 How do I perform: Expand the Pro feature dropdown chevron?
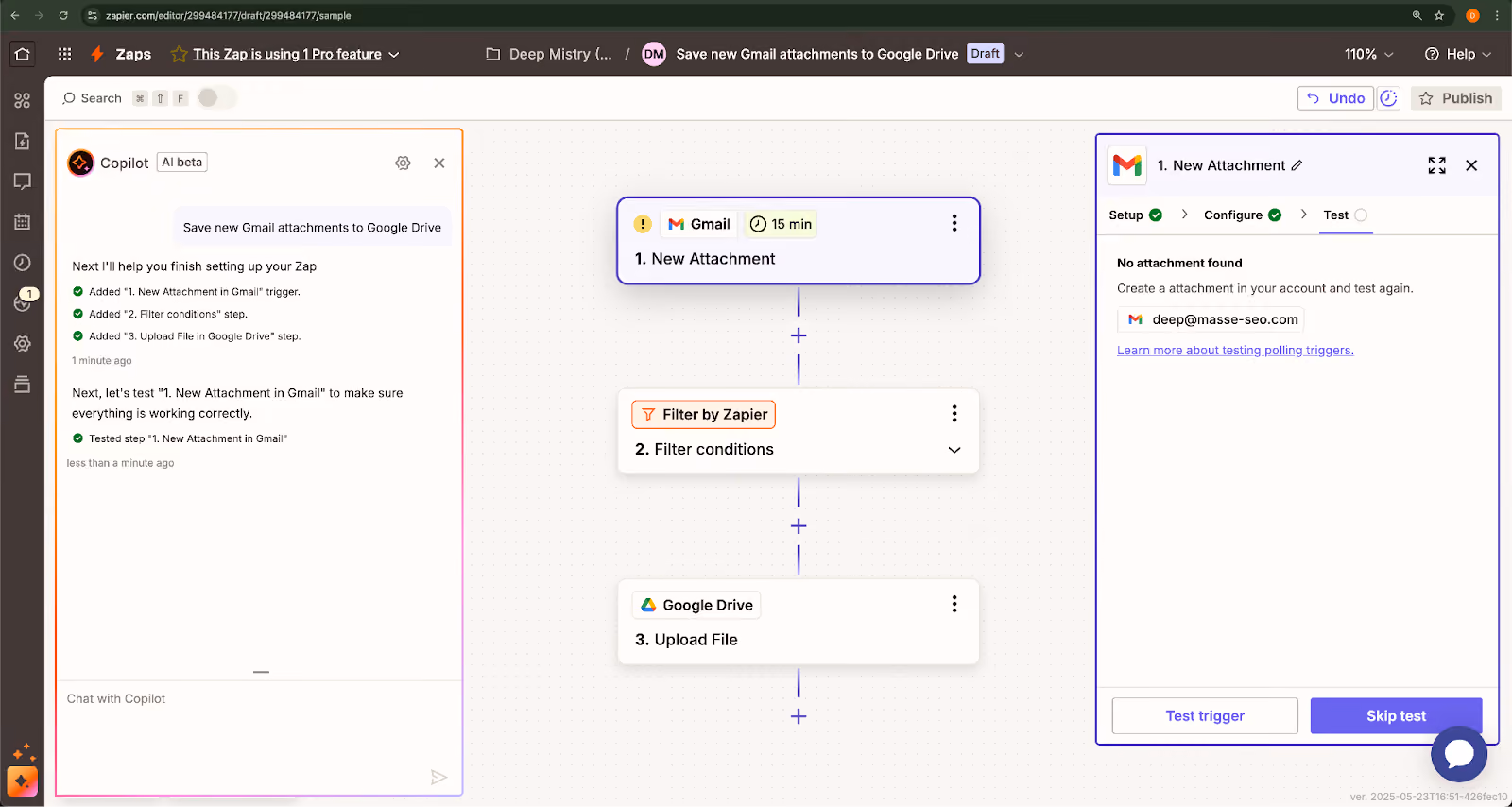pyautogui.click(x=394, y=55)
